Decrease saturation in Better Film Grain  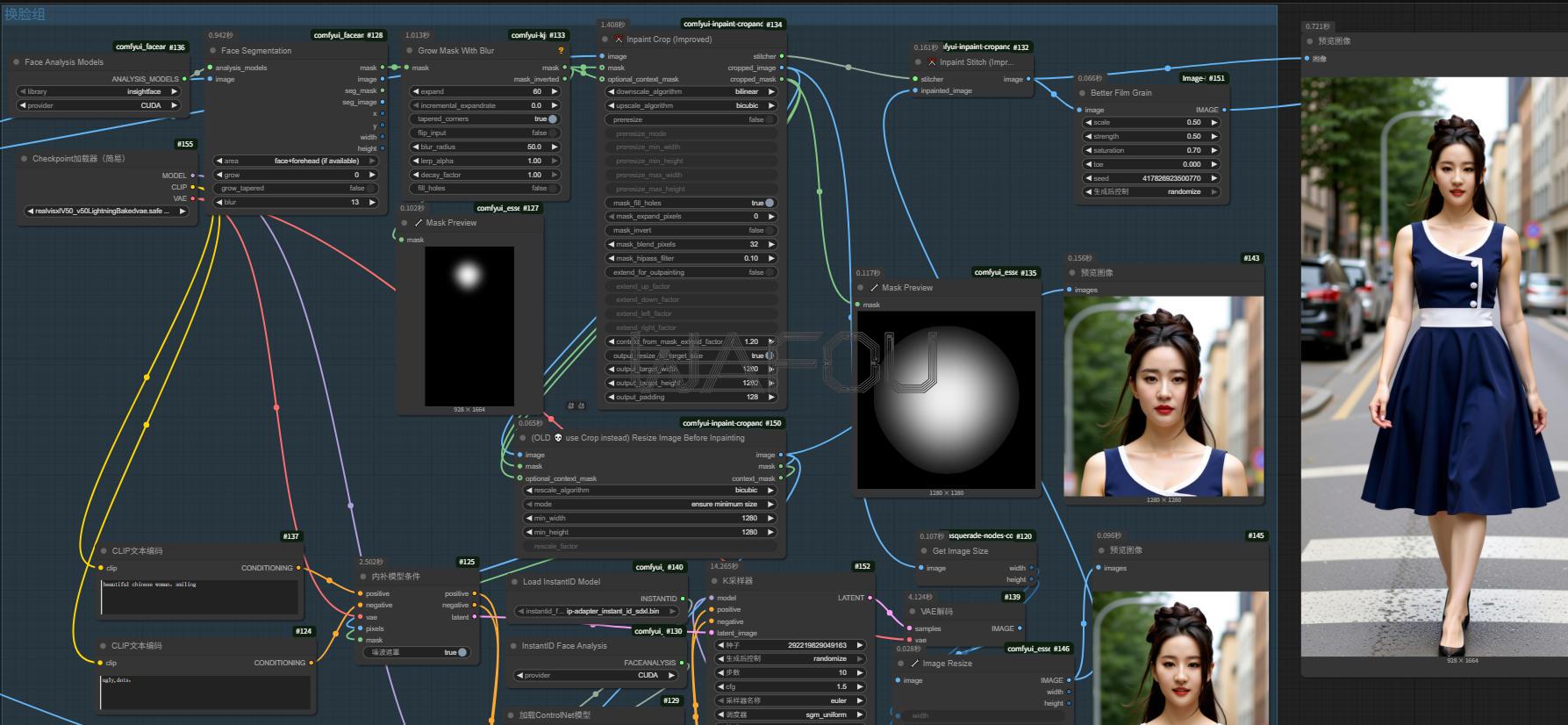1089,151
